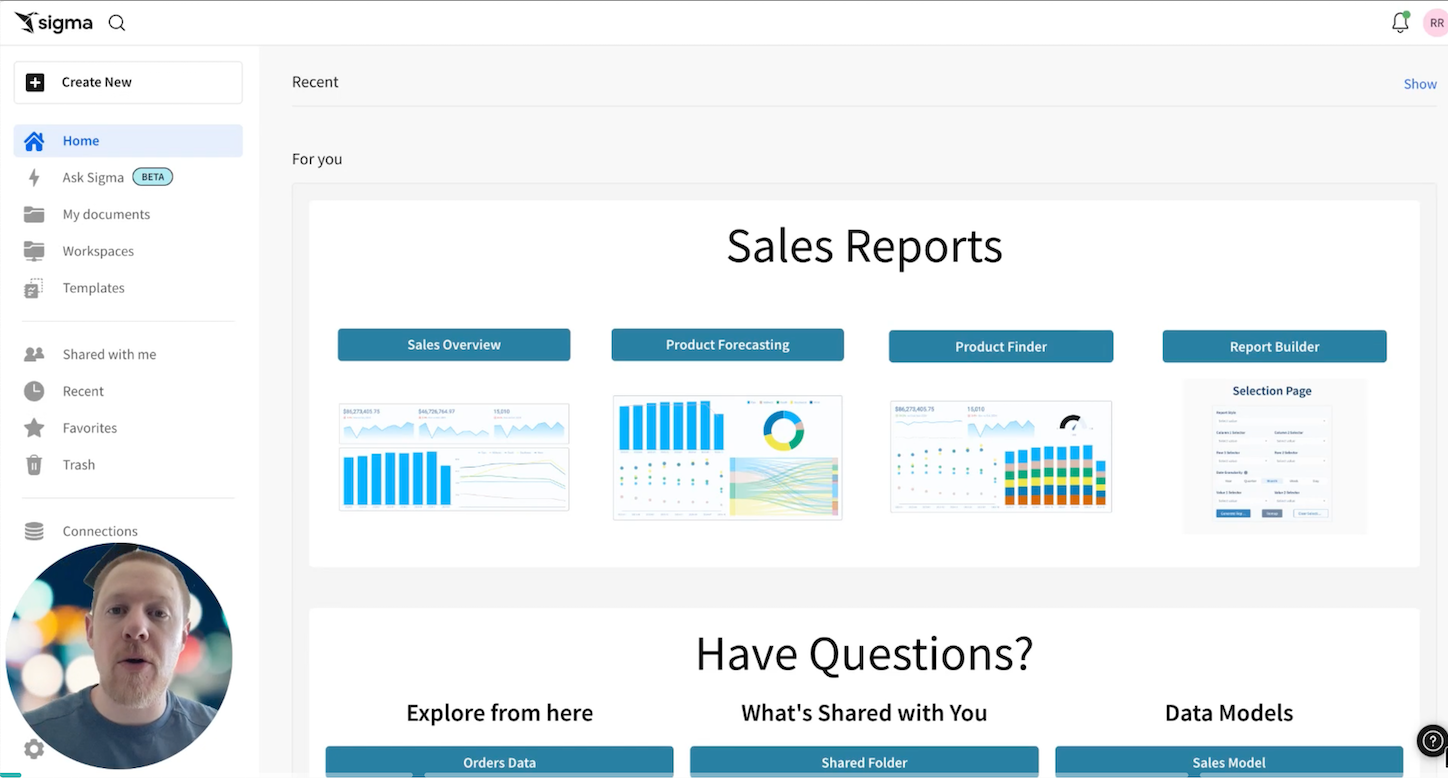Open the Selection Page thumbnail
The width and height of the screenshot is (1448, 778).
(1274, 456)
